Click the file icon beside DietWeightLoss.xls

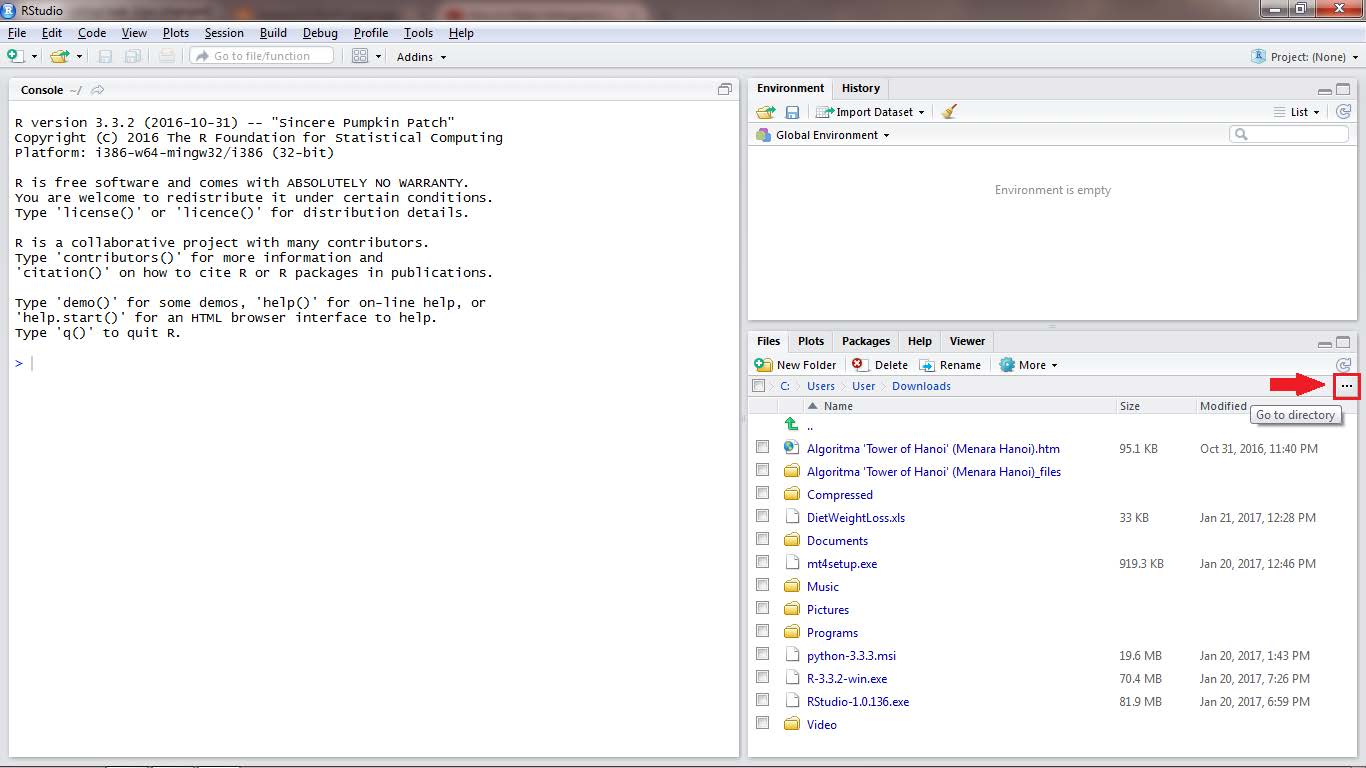pyautogui.click(x=792, y=517)
